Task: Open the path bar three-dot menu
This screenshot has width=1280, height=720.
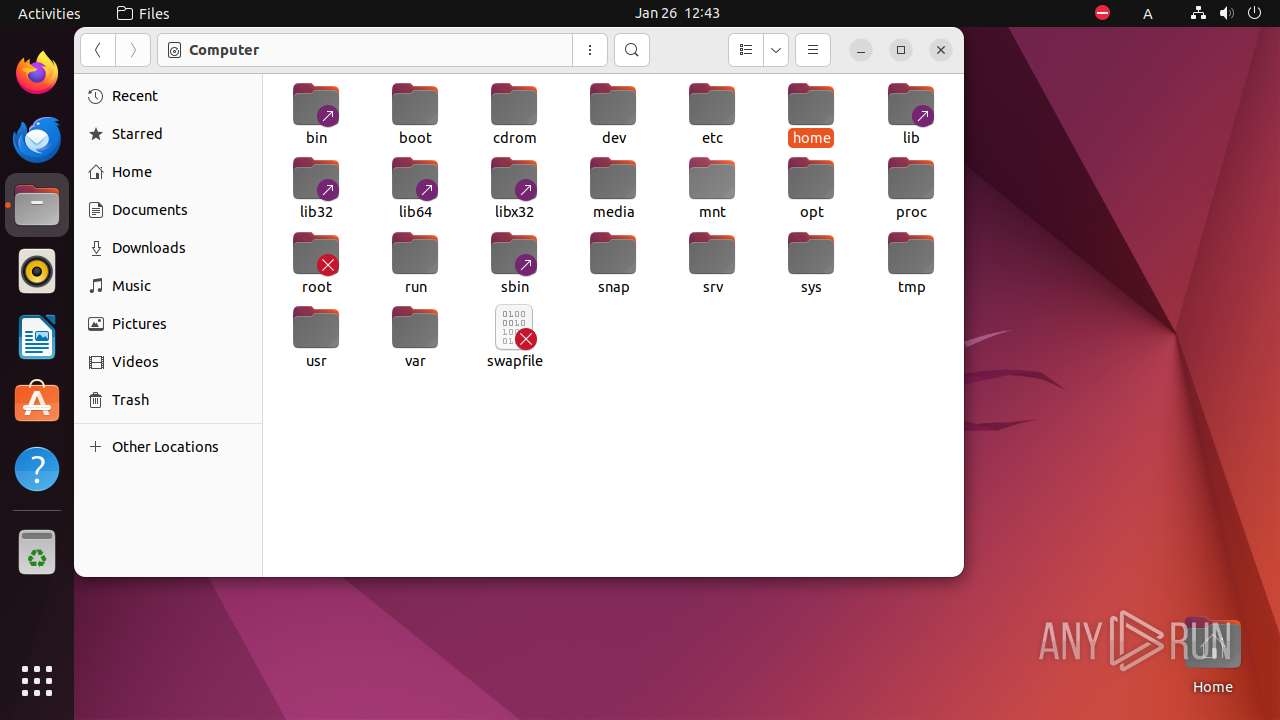Action: pos(590,50)
